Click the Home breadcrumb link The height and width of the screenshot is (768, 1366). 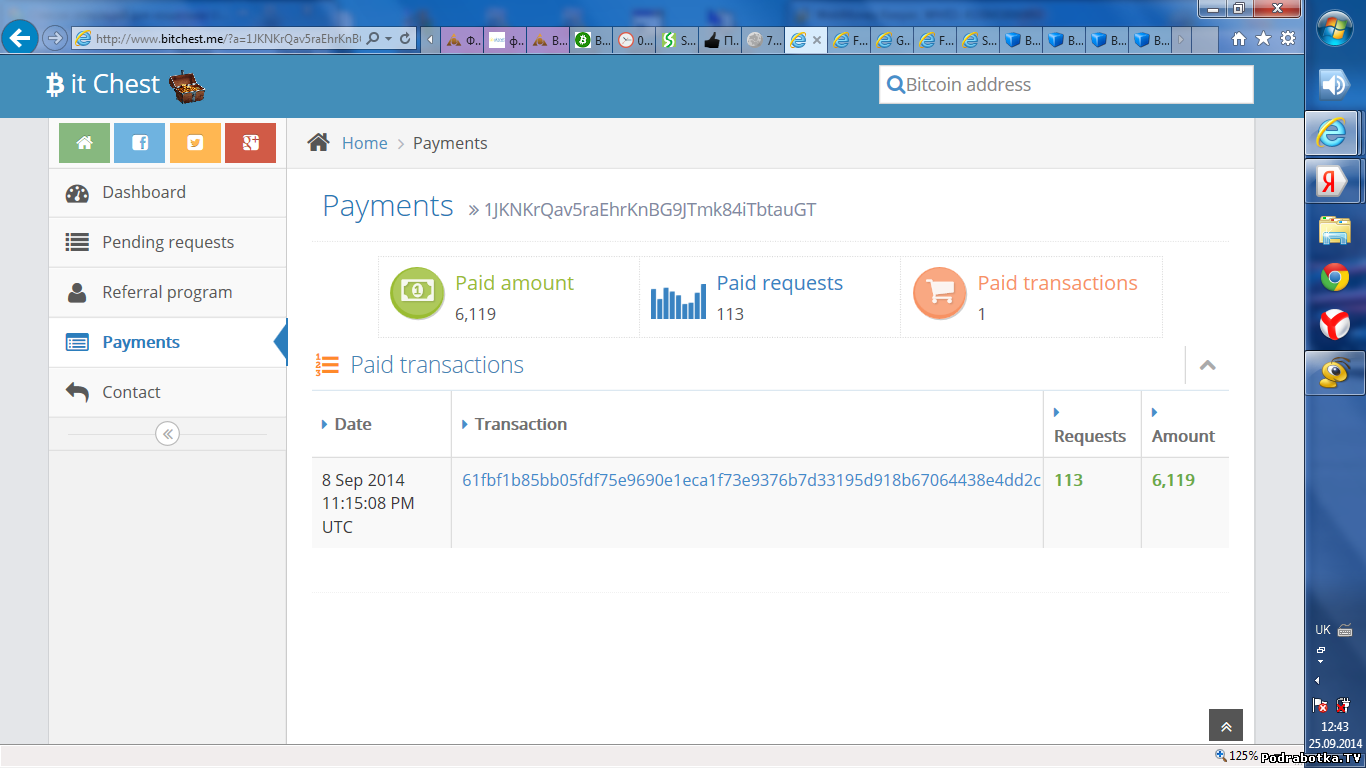click(x=364, y=143)
